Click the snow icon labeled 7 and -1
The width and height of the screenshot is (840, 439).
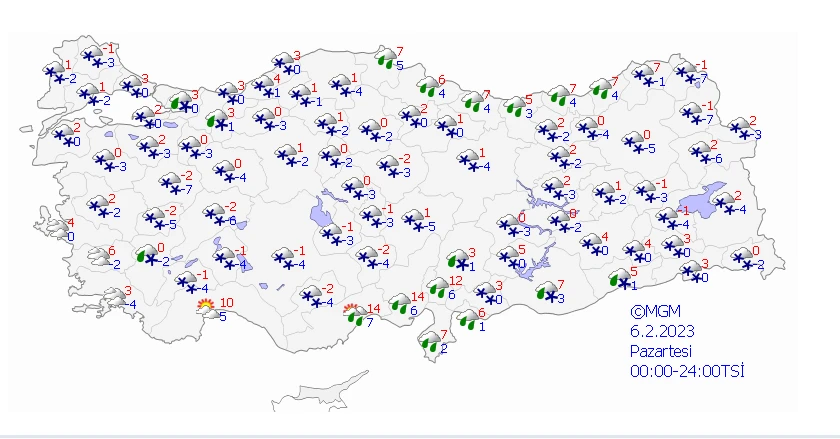pos(644,76)
